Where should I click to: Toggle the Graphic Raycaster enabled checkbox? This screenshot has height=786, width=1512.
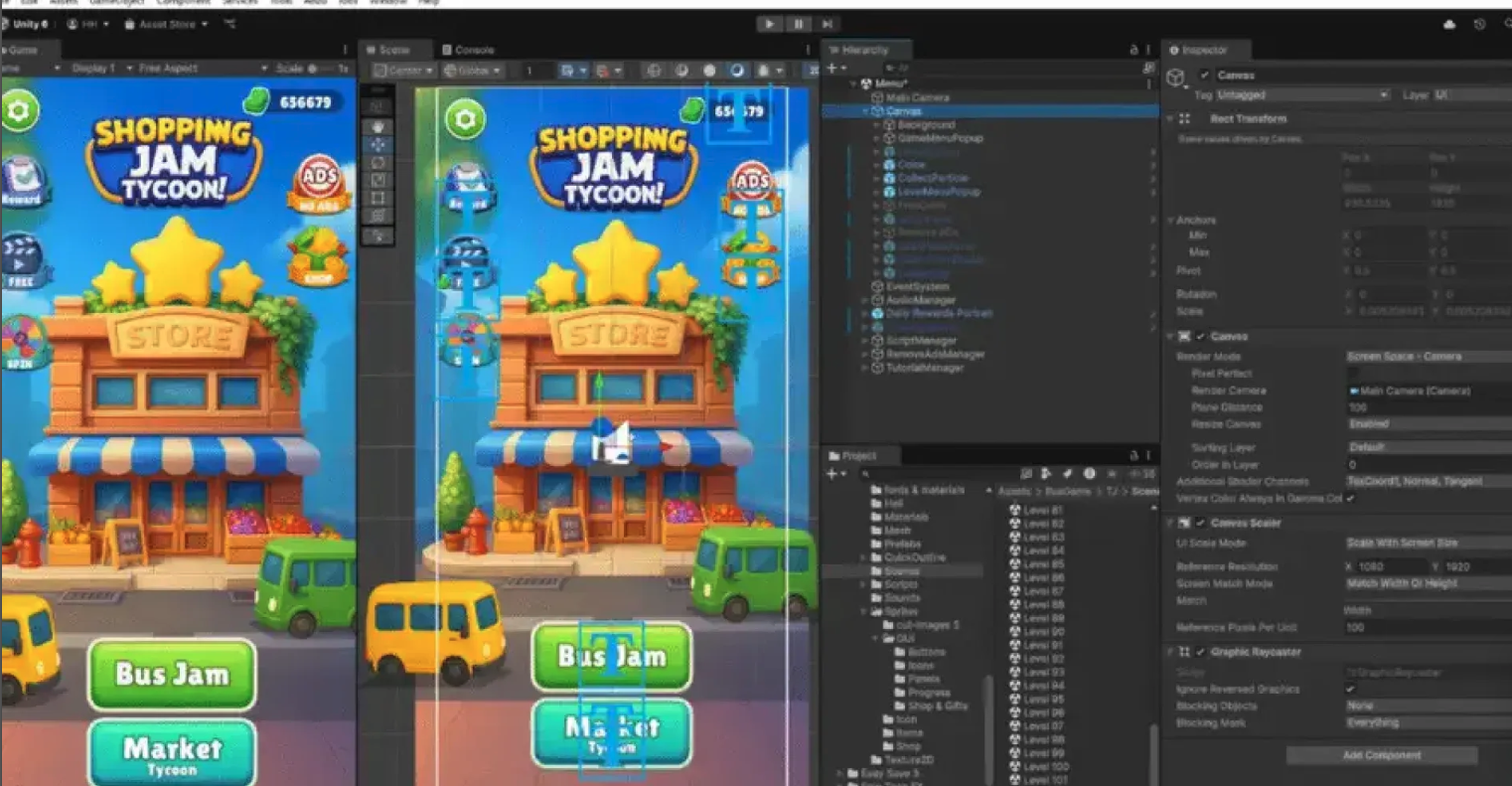tap(1201, 652)
